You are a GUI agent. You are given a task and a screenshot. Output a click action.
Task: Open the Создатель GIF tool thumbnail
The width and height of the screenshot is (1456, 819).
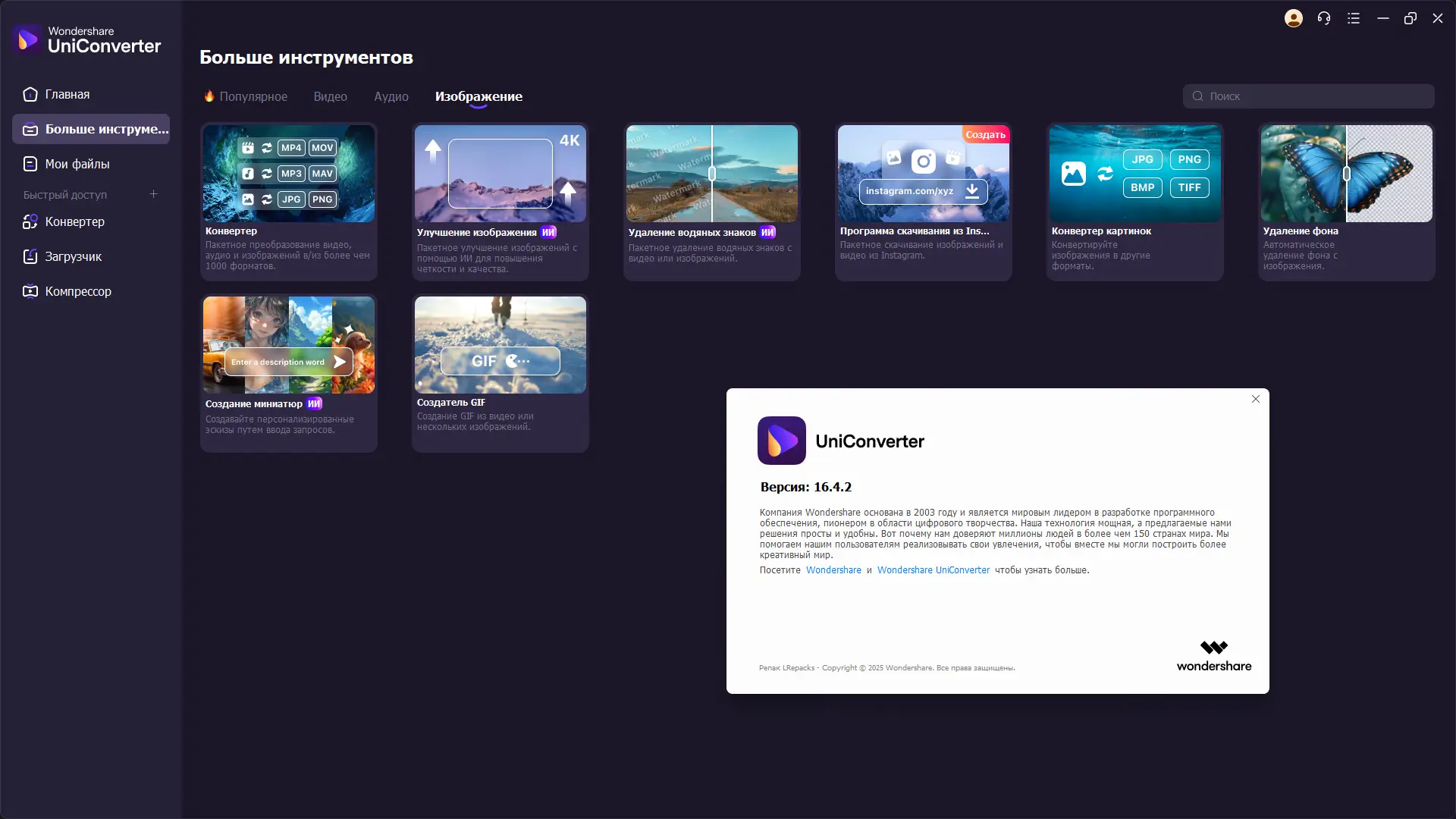[500, 344]
